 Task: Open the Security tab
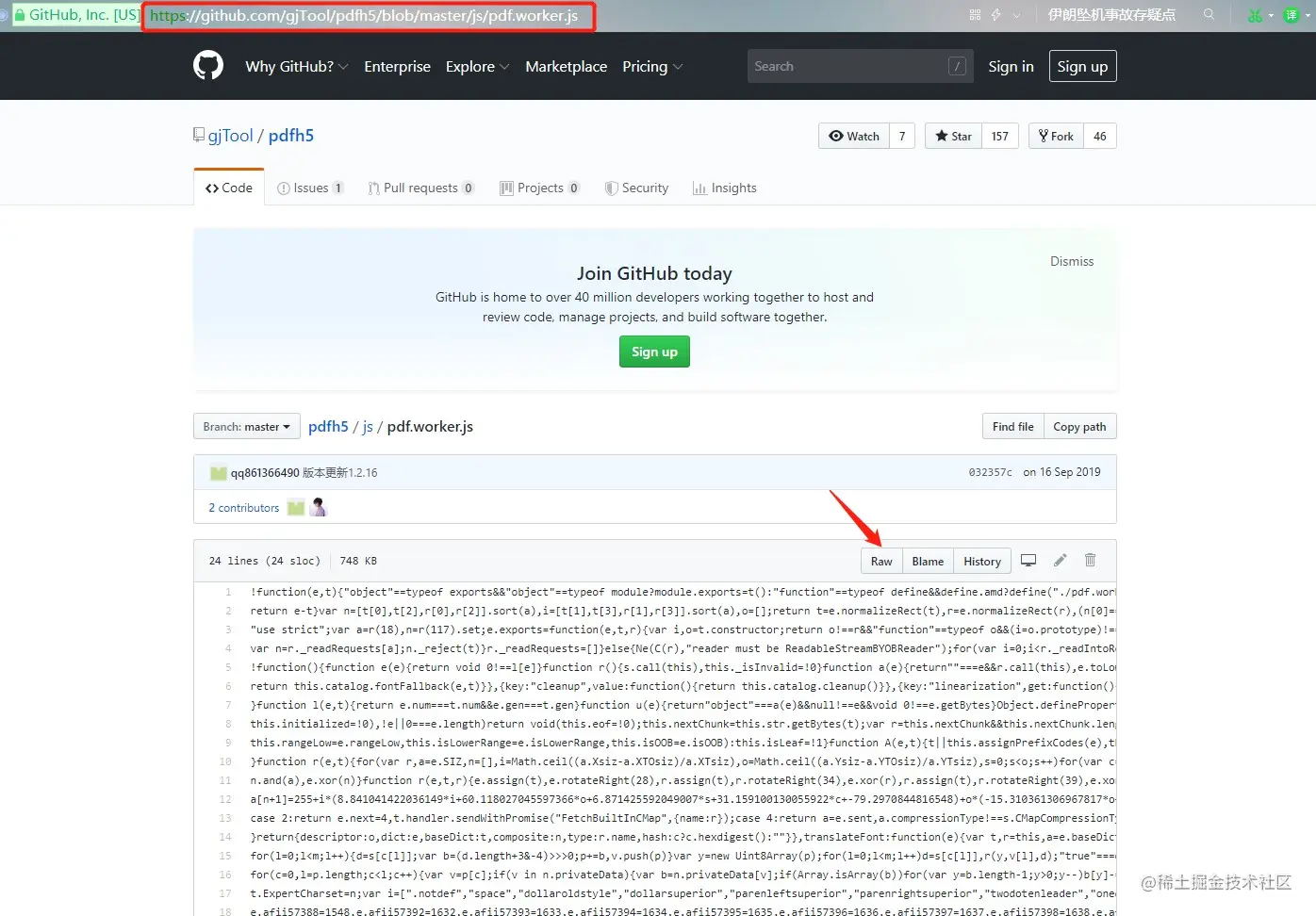tap(637, 188)
